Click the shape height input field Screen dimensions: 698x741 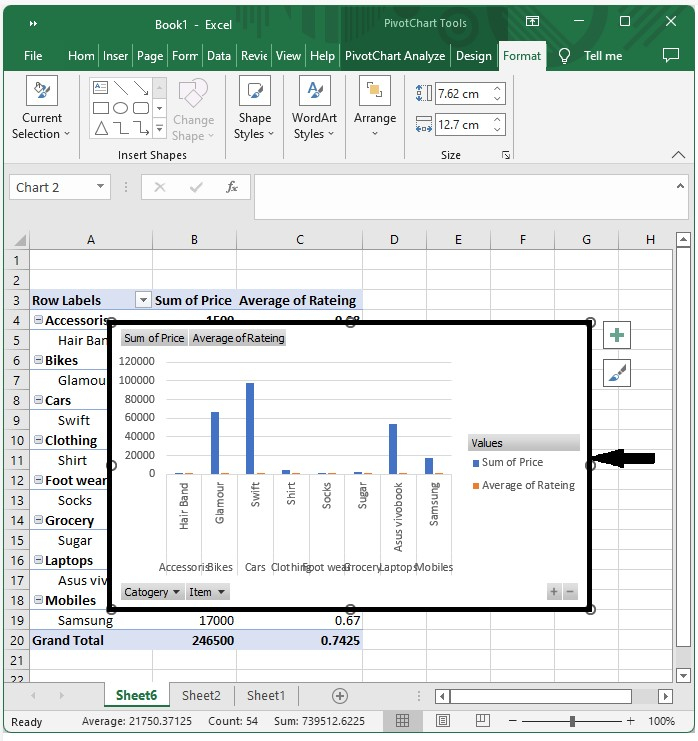463,93
